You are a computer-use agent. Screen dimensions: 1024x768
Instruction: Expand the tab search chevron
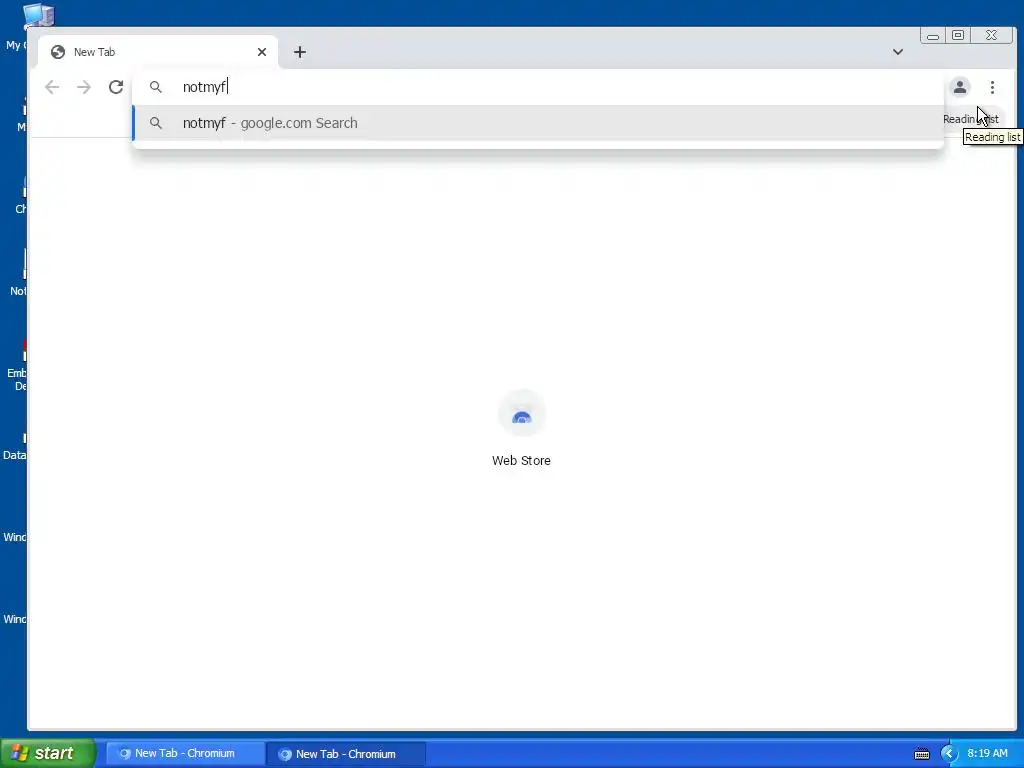898,52
